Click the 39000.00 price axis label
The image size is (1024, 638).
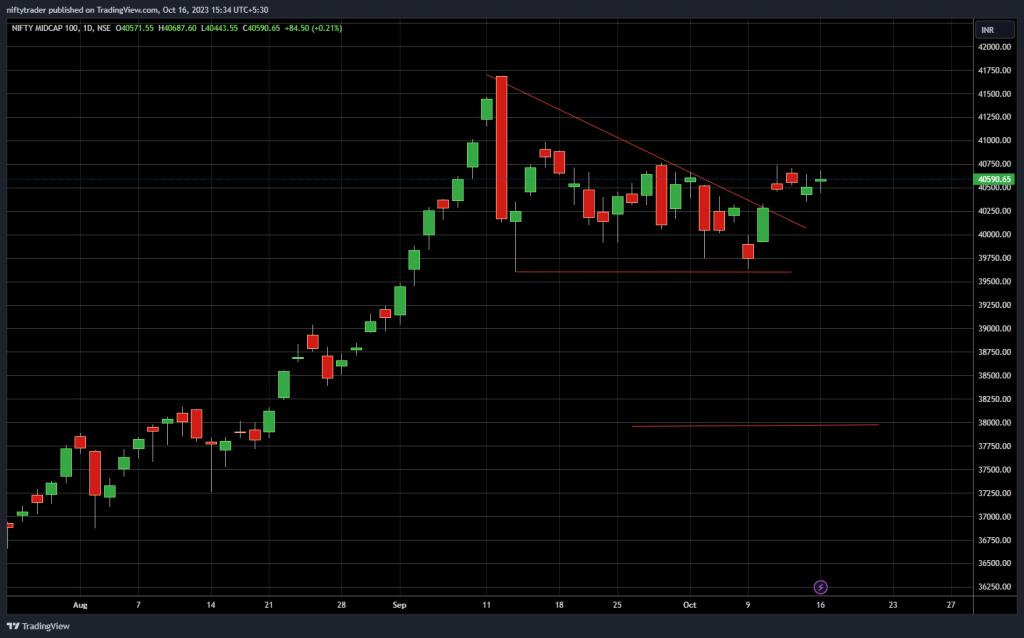pyautogui.click(x=994, y=328)
